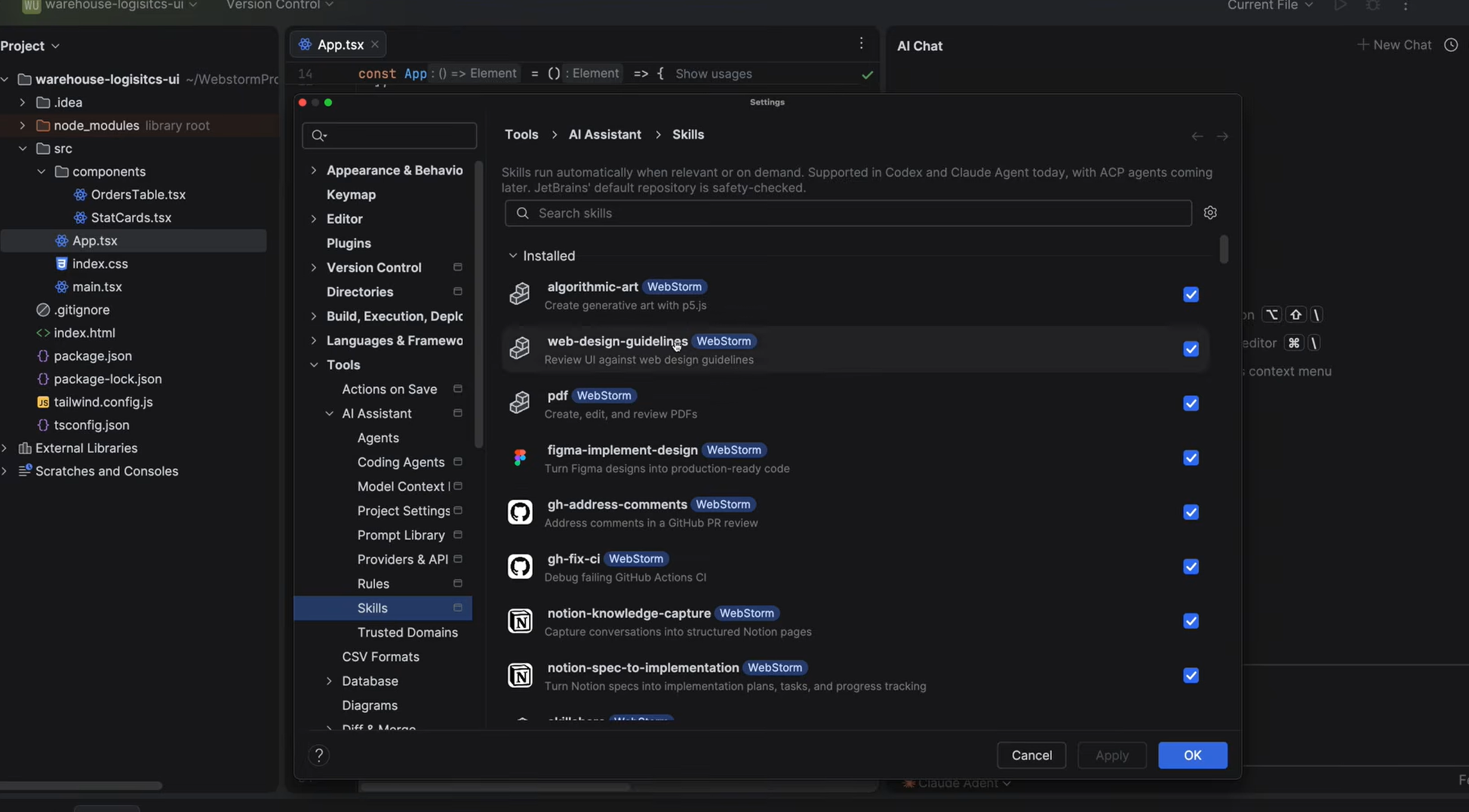The width and height of the screenshot is (1469, 812).
Task: Open the Version Control menu in title bar
Action: click(x=279, y=5)
